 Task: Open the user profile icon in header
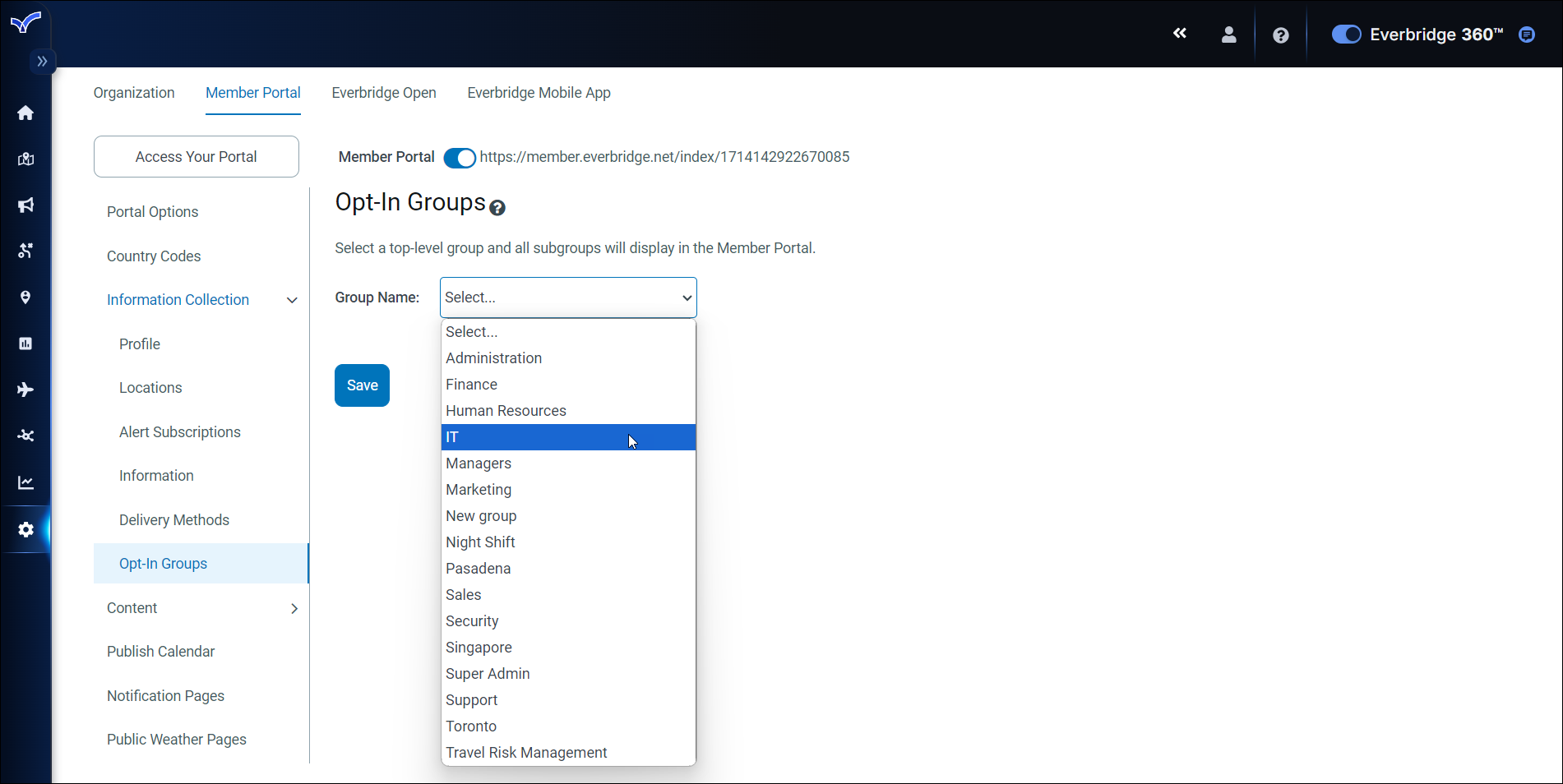tap(1229, 35)
